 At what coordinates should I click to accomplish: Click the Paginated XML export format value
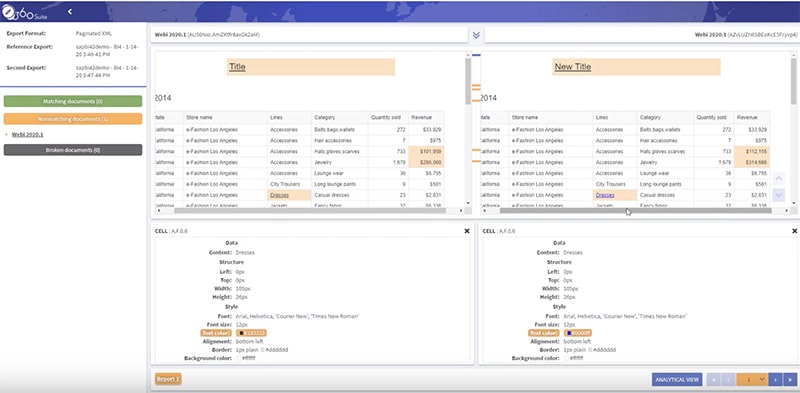coord(94,34)
